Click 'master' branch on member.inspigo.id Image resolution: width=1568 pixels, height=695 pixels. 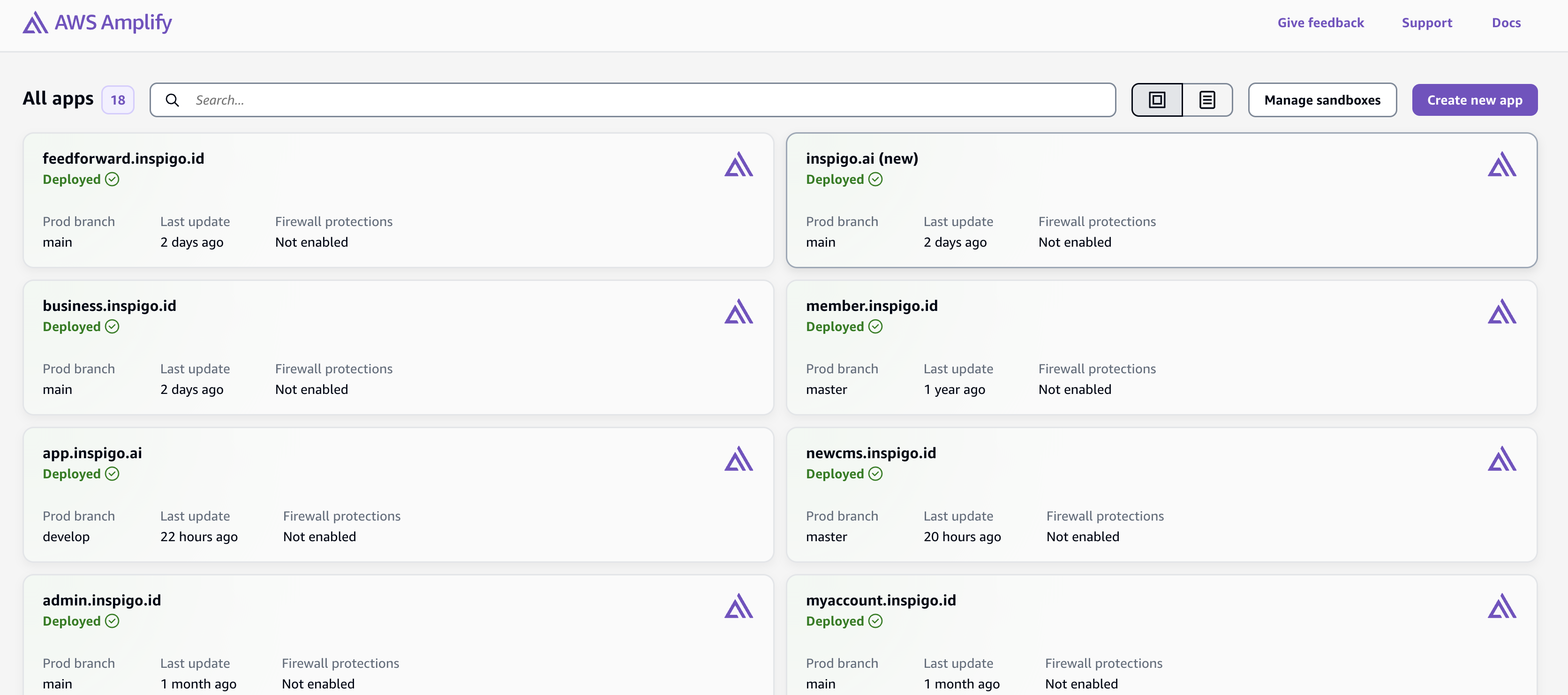click(827, 390)
